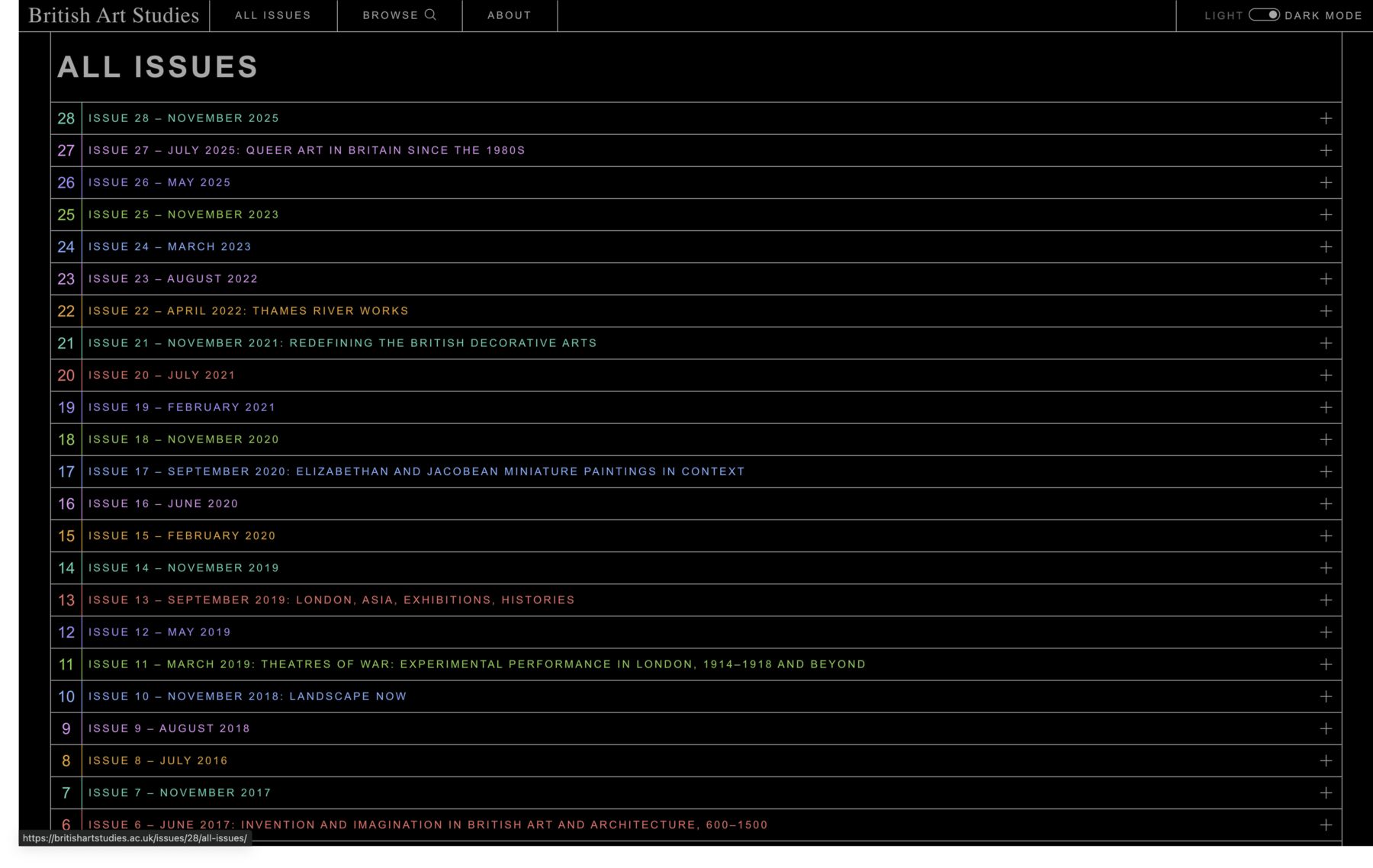Viewport: 1373px width, 868px height.
Task: Click the British Art Studies logo
Action: pos(113,14)
